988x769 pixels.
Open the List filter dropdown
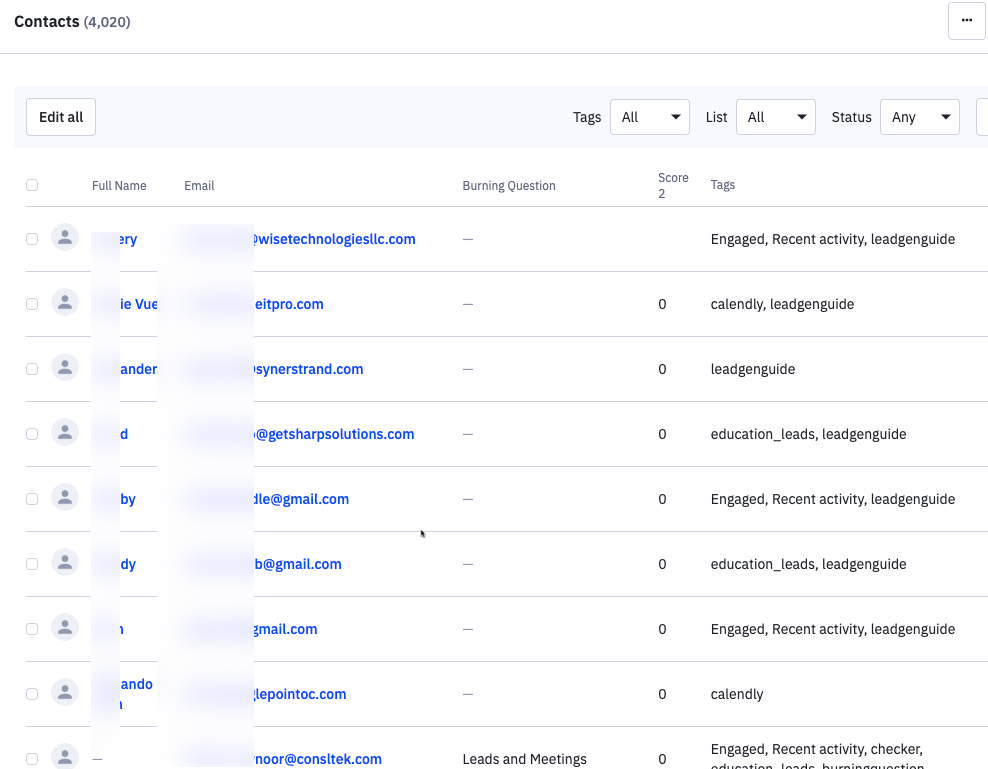coord(776,117)
